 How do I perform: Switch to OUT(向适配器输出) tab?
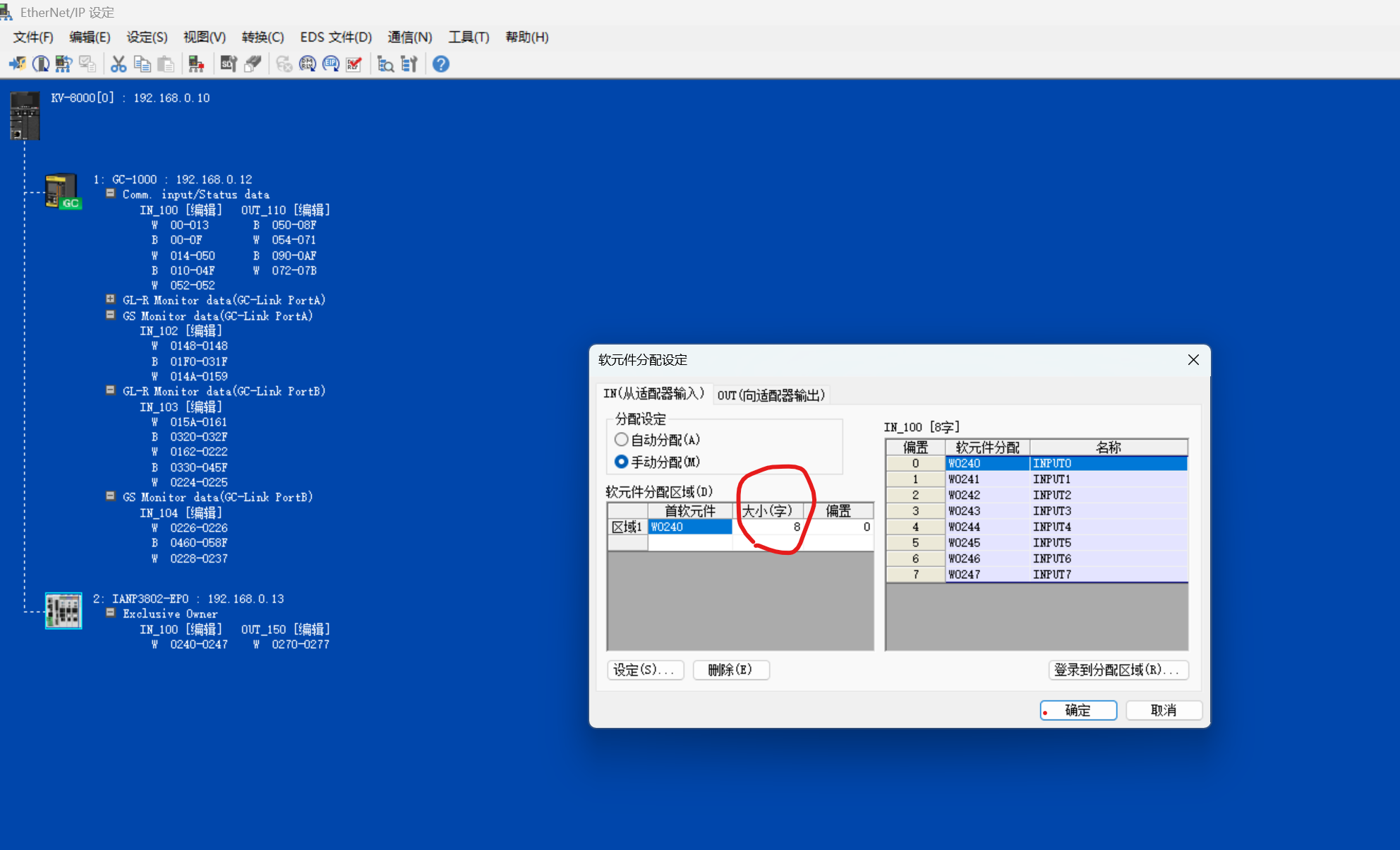tap(771, 395)
